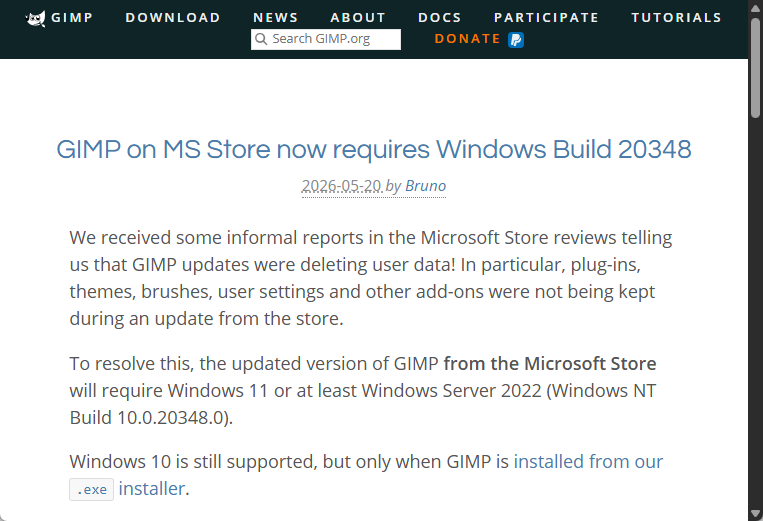Click the text 'Build 10.0.20348.0'
763x521 pixels.
pos(147,417)
